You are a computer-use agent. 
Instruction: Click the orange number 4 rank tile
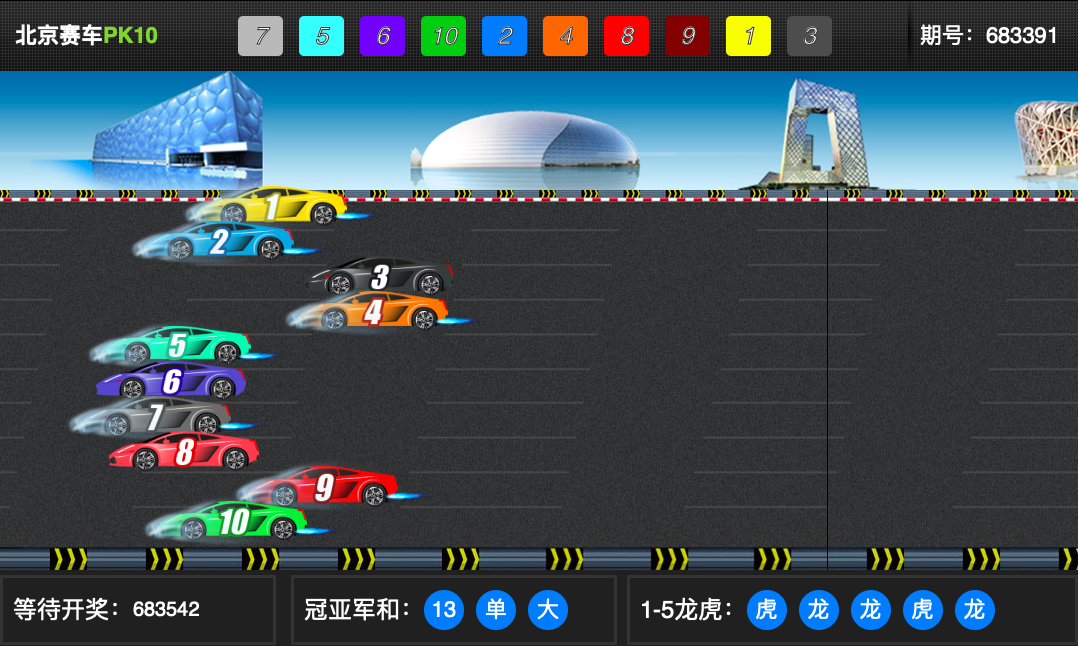pos(565,36)
